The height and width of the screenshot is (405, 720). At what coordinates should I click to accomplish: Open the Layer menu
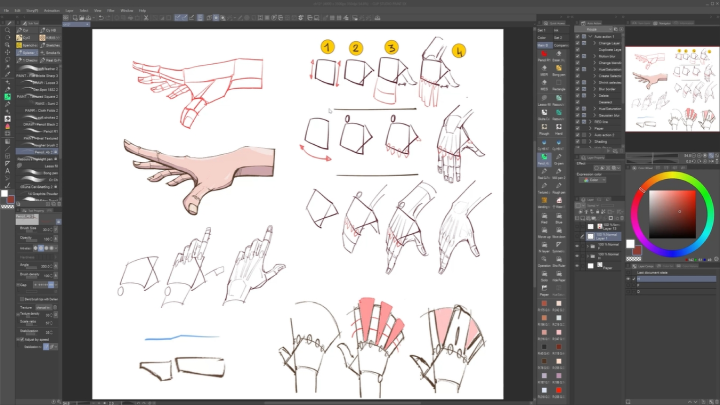pyautogui.click(x=69, y=11)
